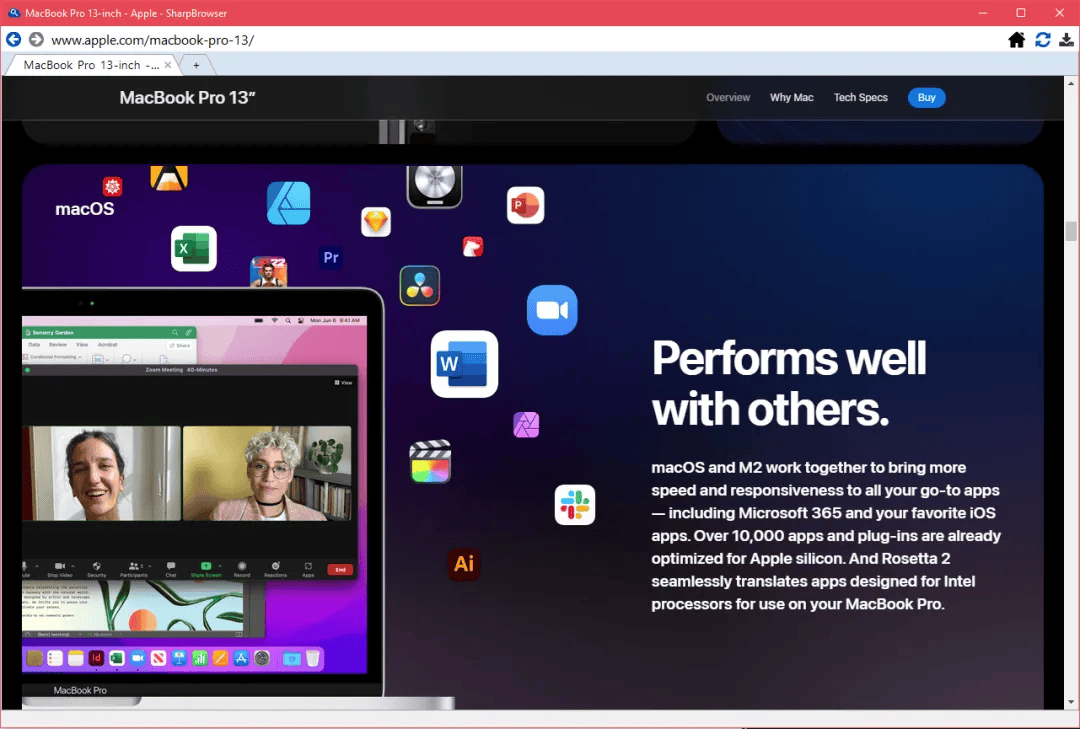This screenshot has height=729, width=1080.
Task: Open the Why Mac page link
Action: (x=791, y=98)
